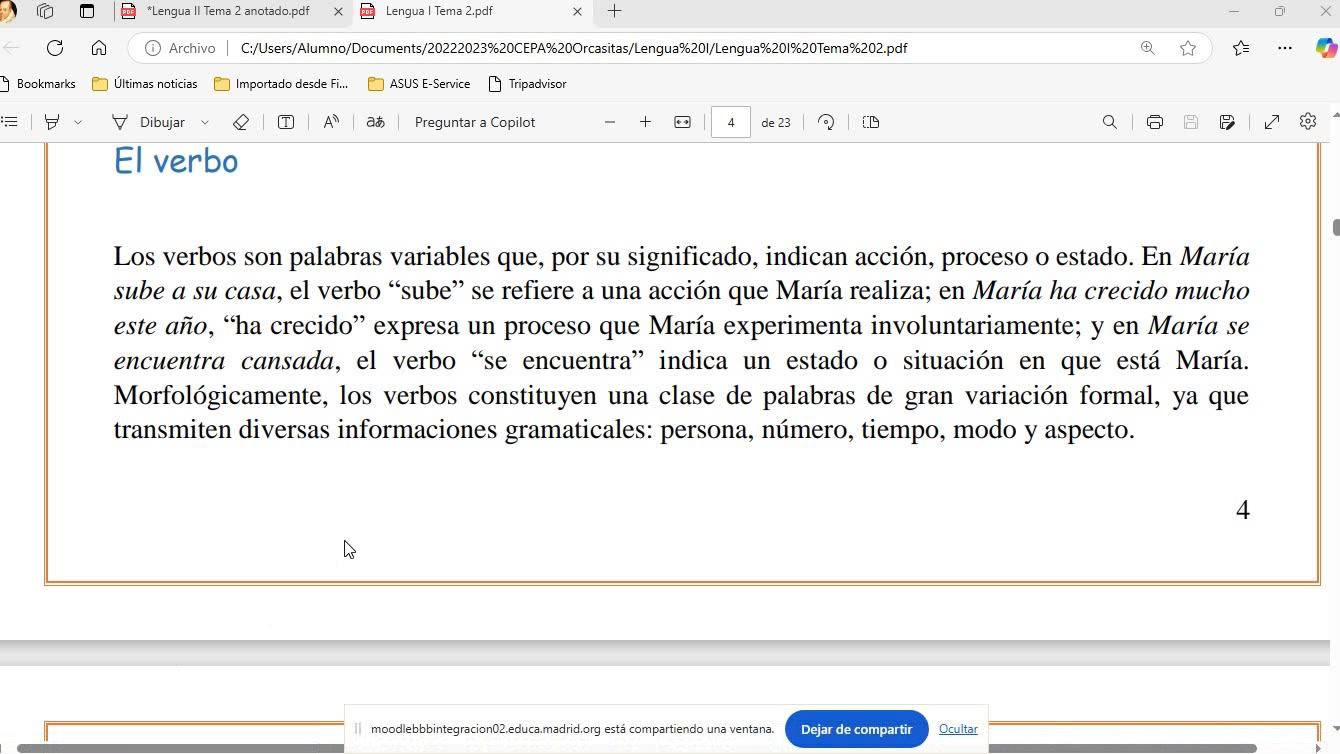The width and height of the screenshot is (1340, 754).
Task: Activate the Dibujar drawing tool
Action: 148,122
